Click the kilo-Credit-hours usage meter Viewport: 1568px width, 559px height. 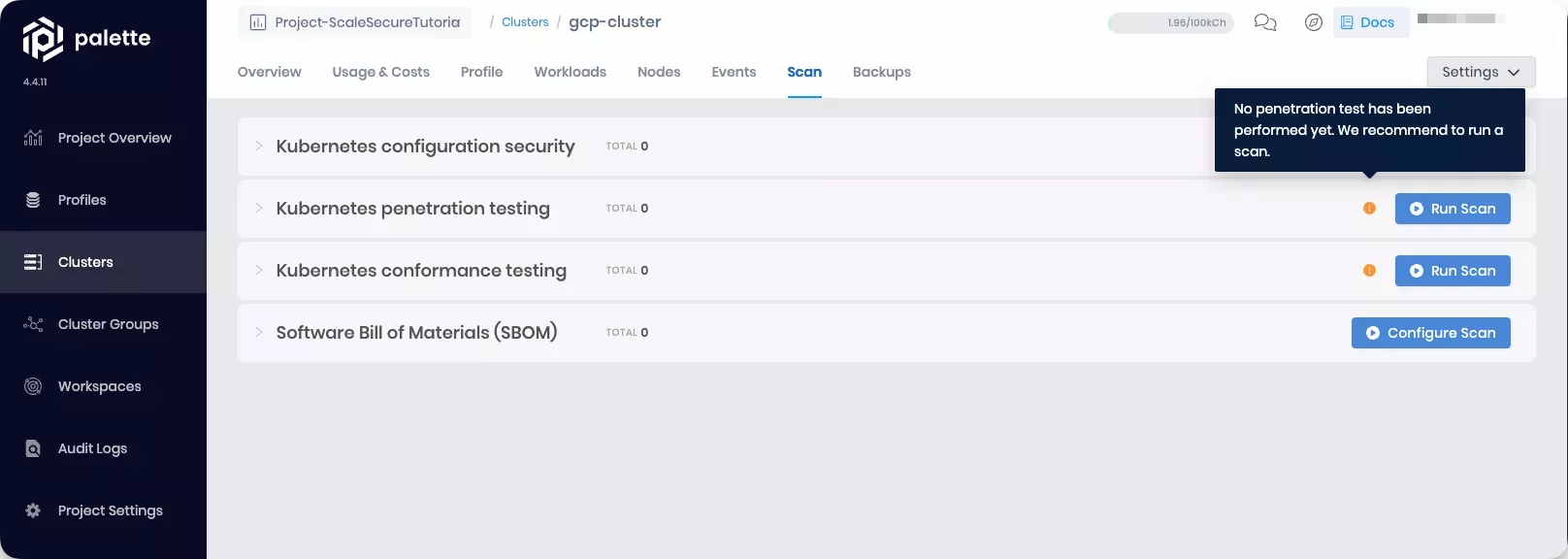[x=1171, y=21]
